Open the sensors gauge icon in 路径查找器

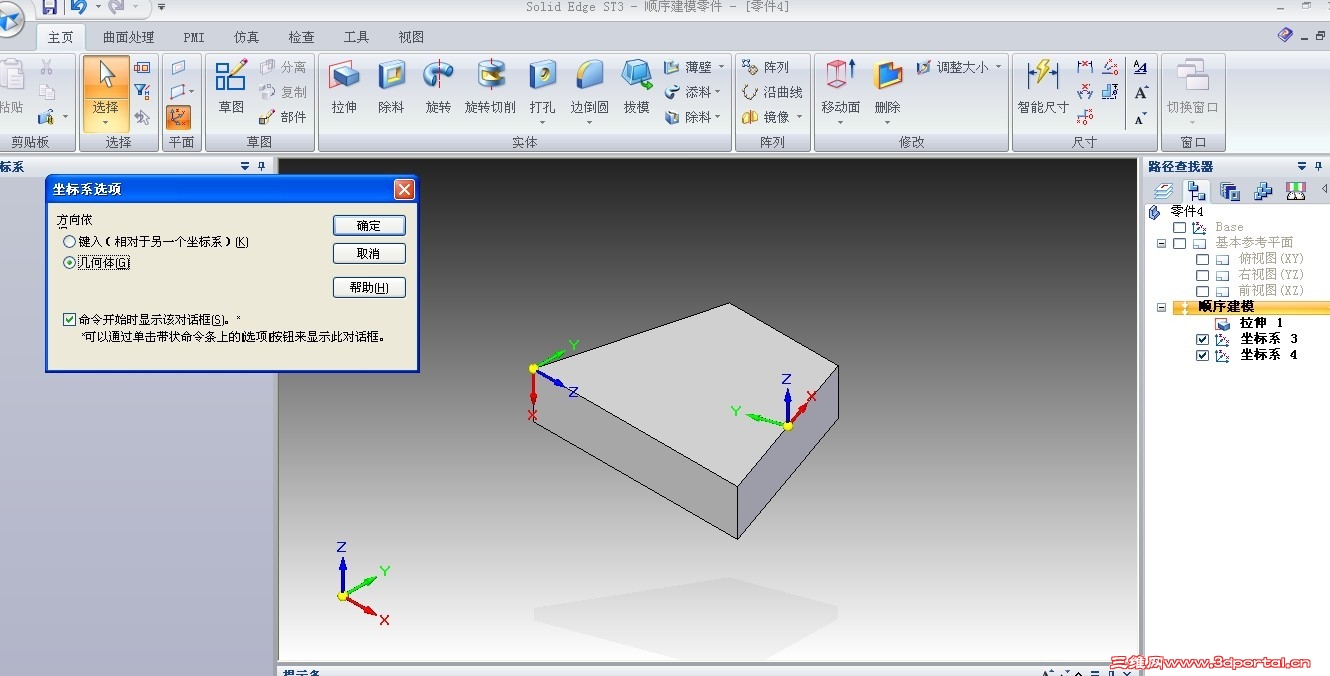point(1296,191)
